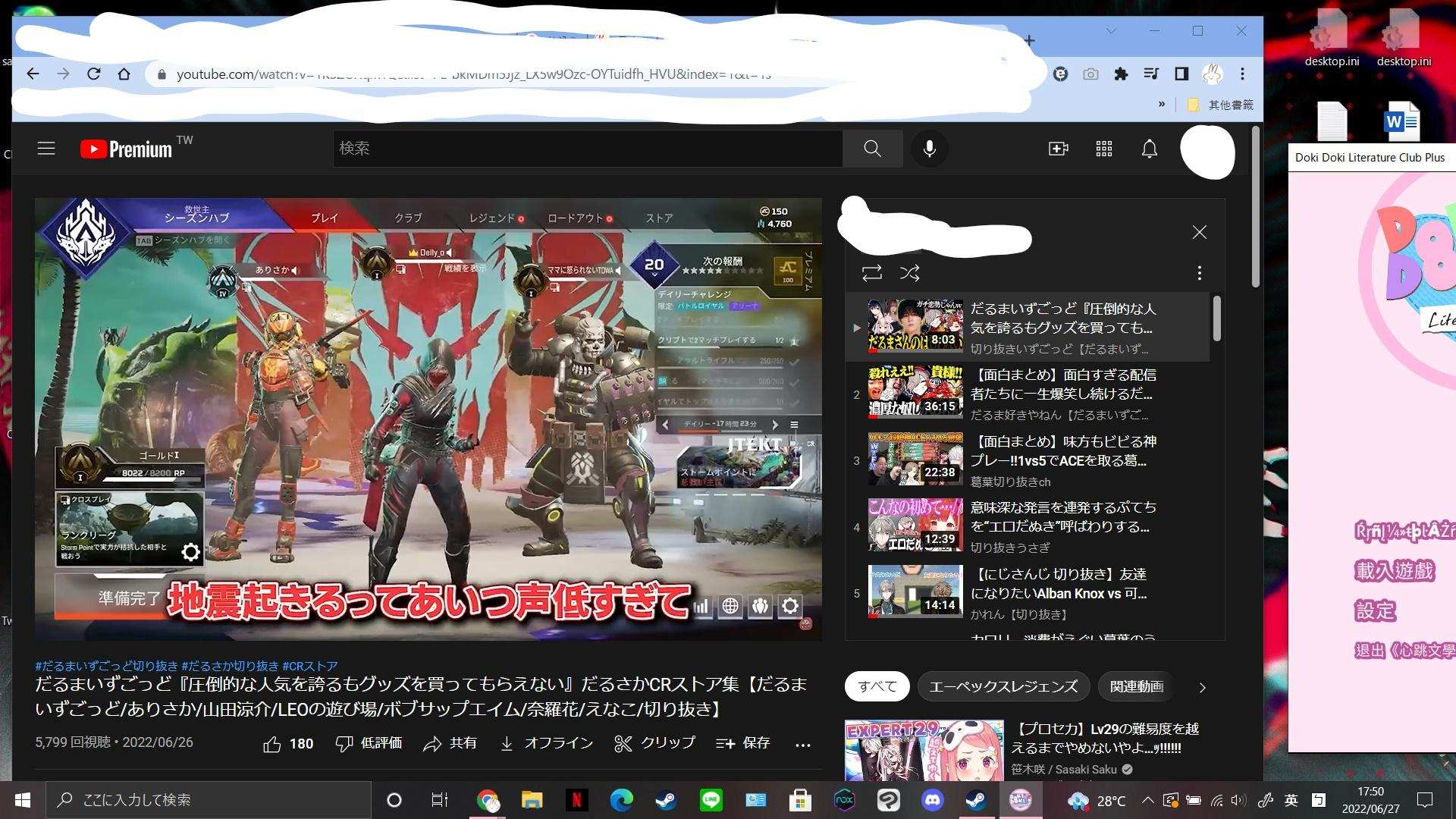Like the video with thumbs up

pyautogui.click(x=272, y=744)
